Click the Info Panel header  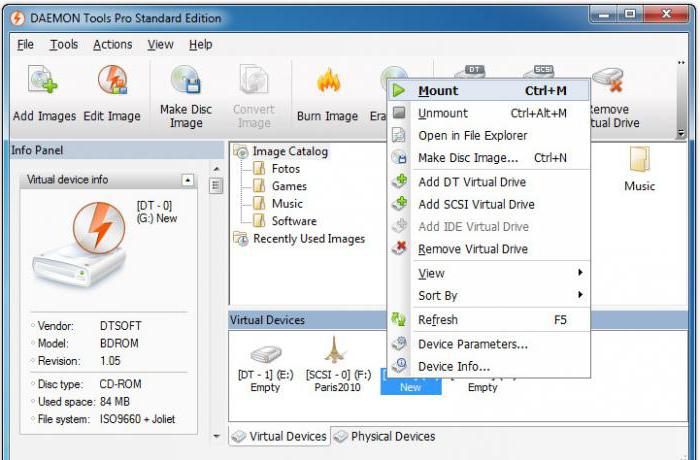tap(117, 150)
